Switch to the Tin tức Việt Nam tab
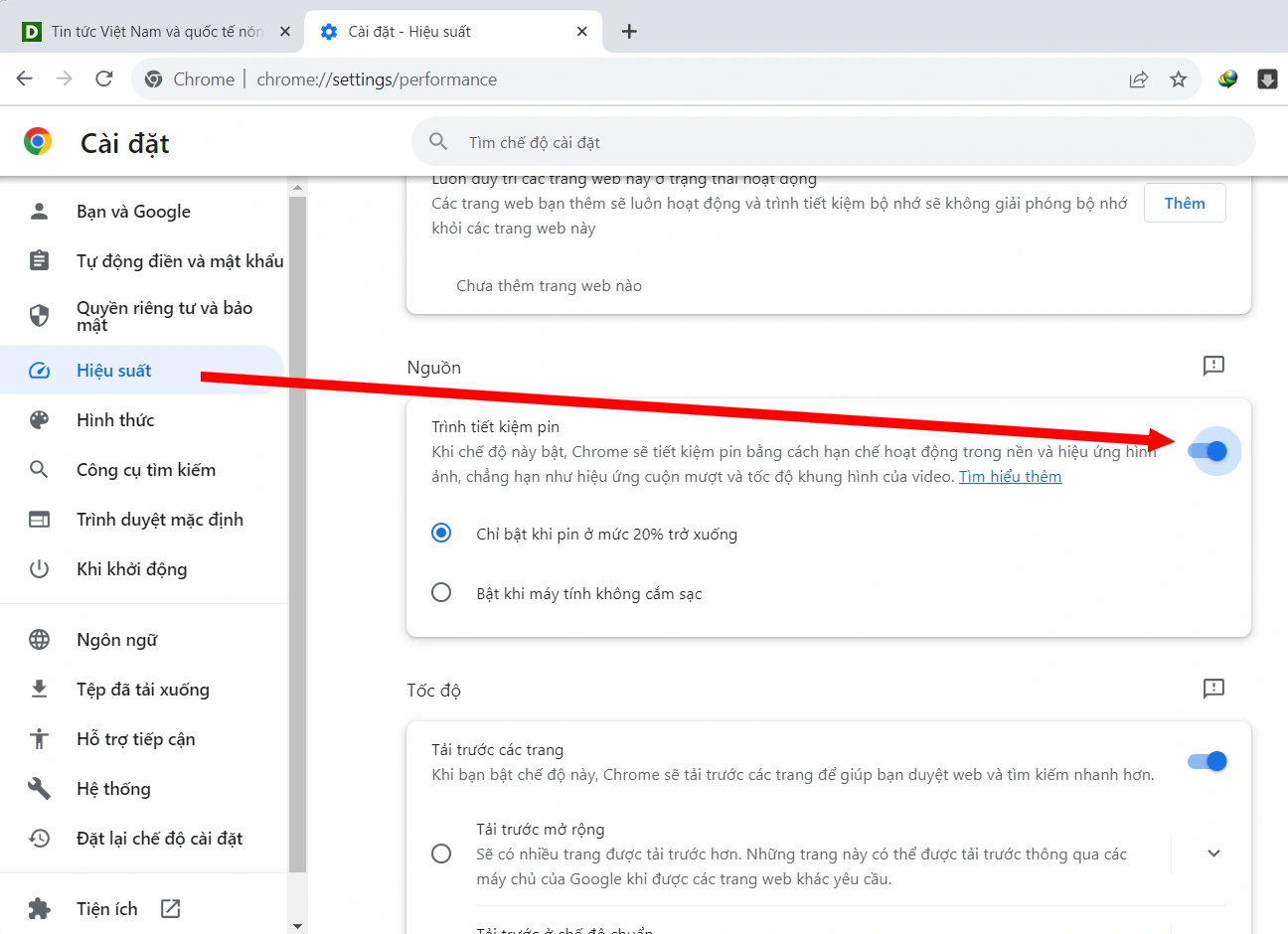This screenshot has height=934, width=1288. click(x=157, y=32)
